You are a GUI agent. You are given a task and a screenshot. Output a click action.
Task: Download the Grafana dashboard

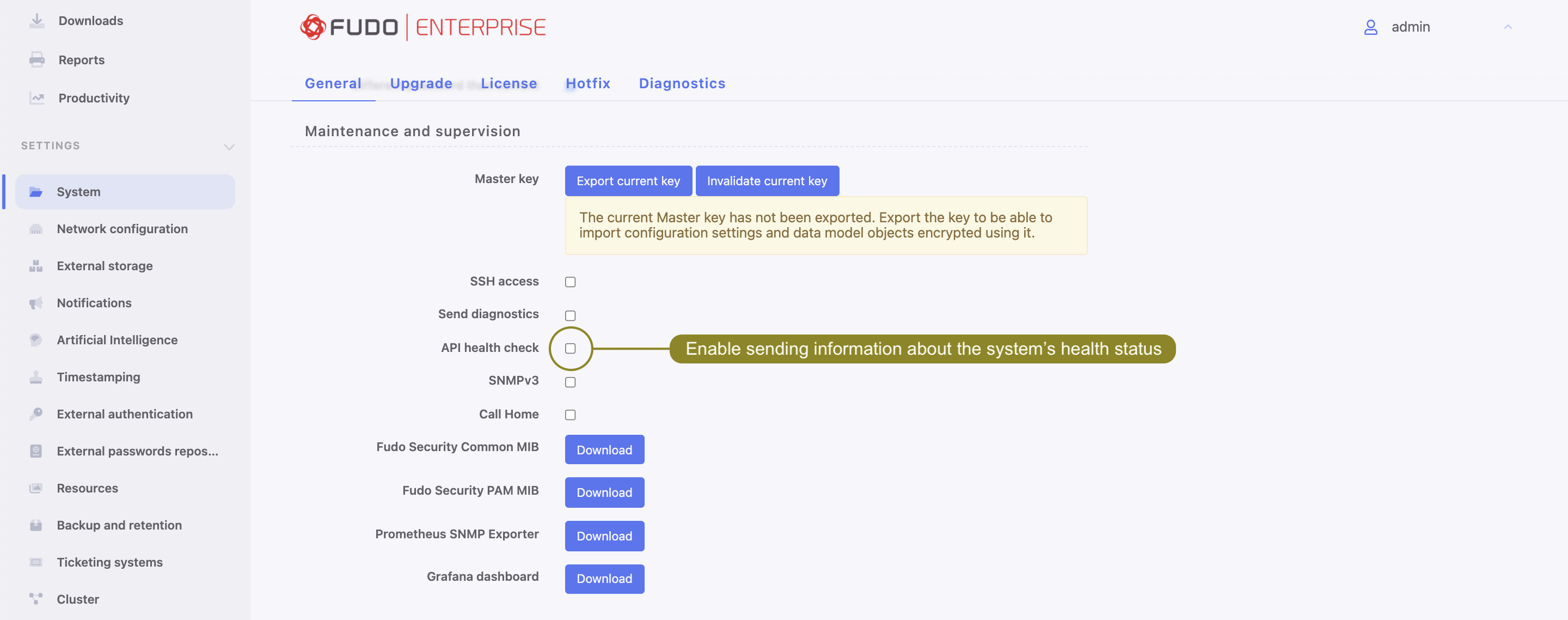pos(604,579)
